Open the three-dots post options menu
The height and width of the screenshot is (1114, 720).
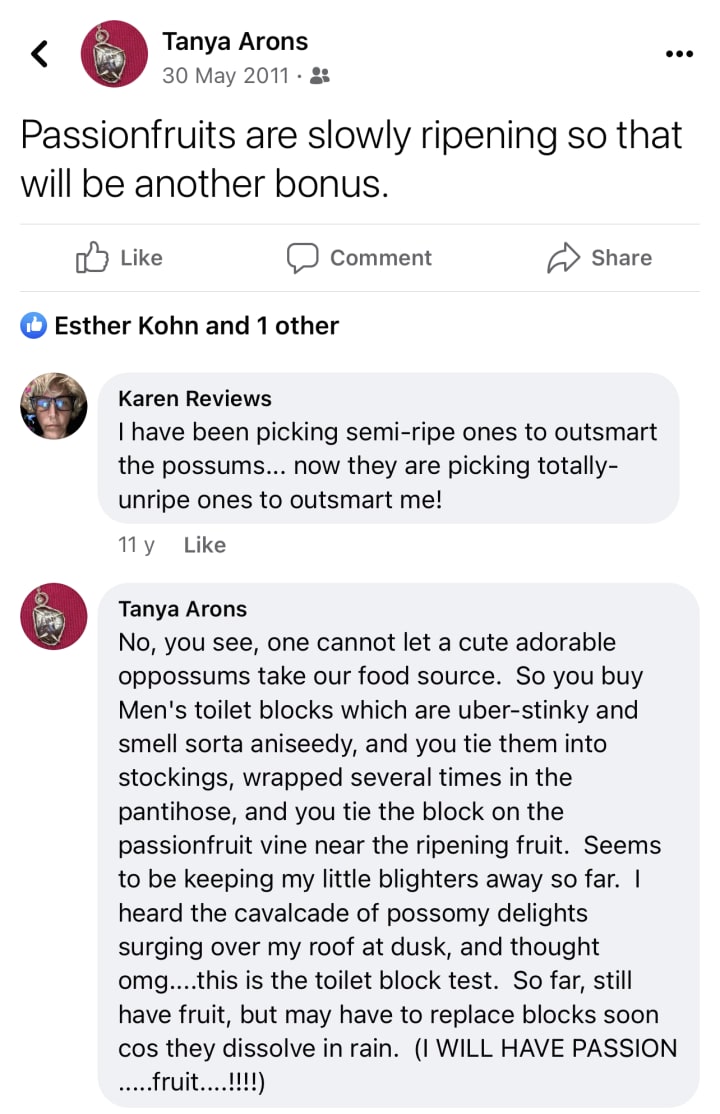[679, 54]
